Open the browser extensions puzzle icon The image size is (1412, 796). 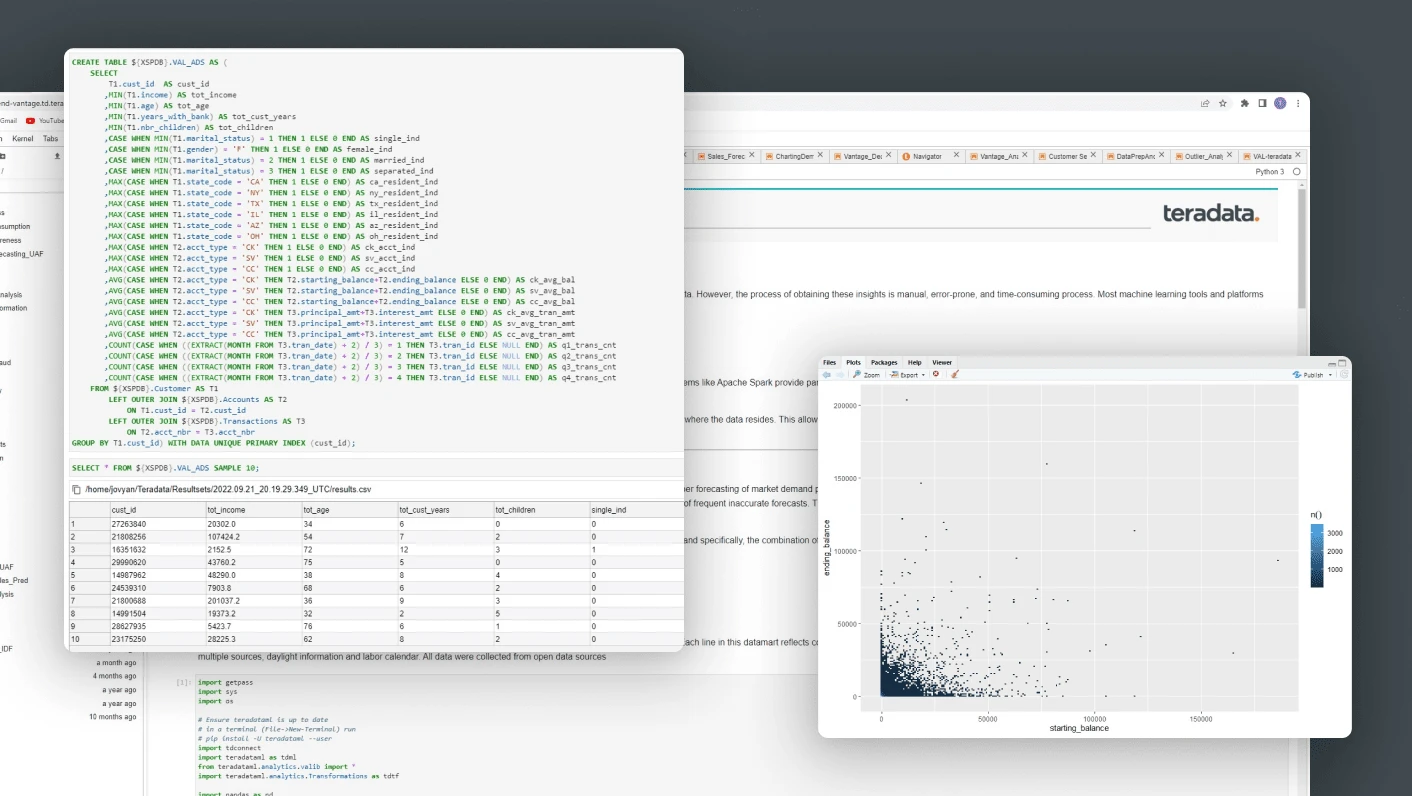[1245, 103]
